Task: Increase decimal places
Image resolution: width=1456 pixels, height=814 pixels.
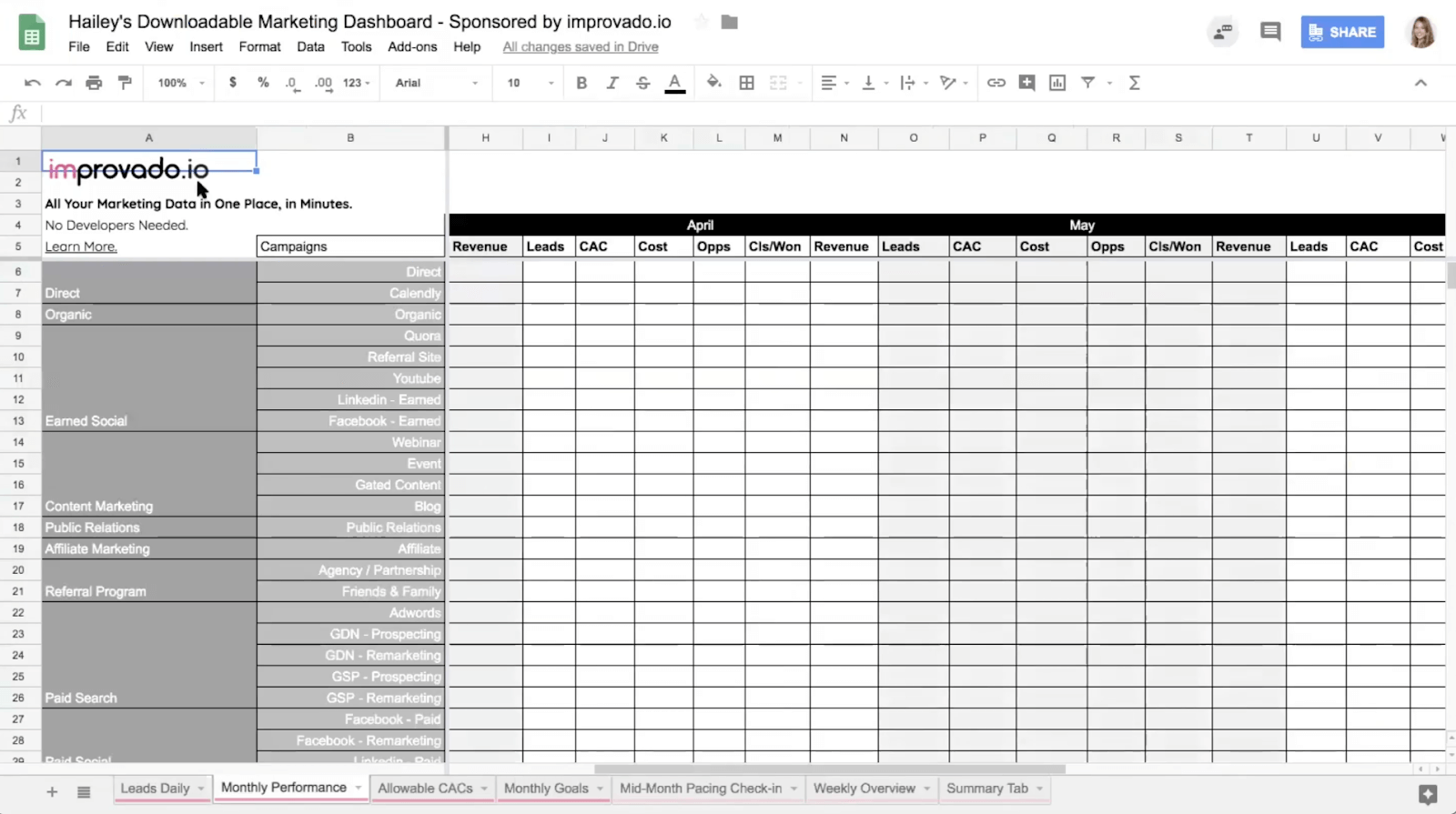Action: [323, 83]
